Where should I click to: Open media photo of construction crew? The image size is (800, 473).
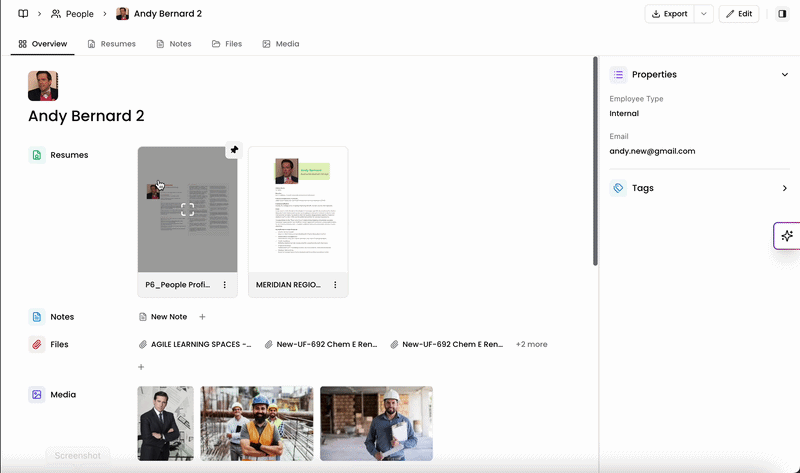(257, 424)
